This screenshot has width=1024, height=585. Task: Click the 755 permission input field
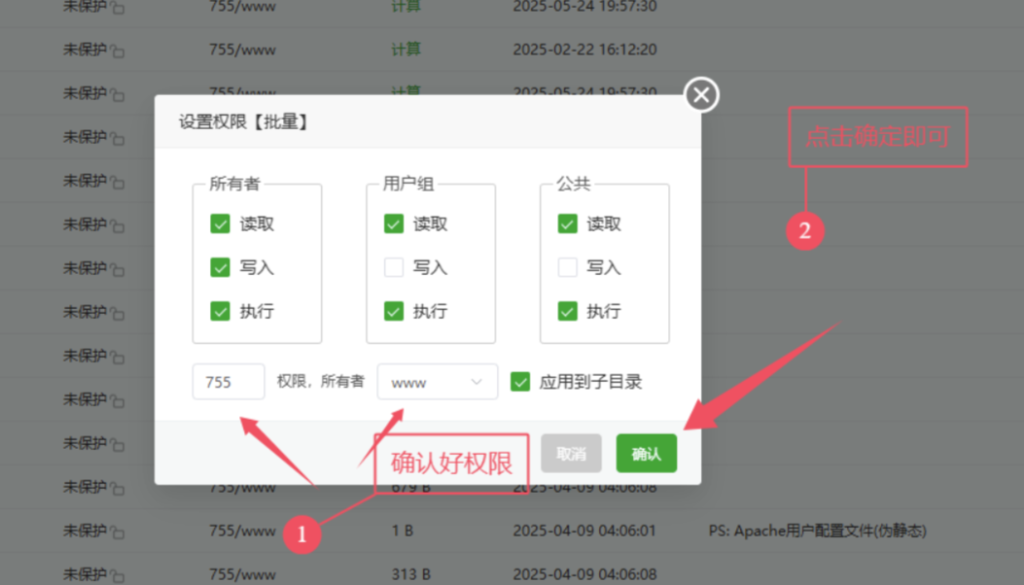click(228, 381)
